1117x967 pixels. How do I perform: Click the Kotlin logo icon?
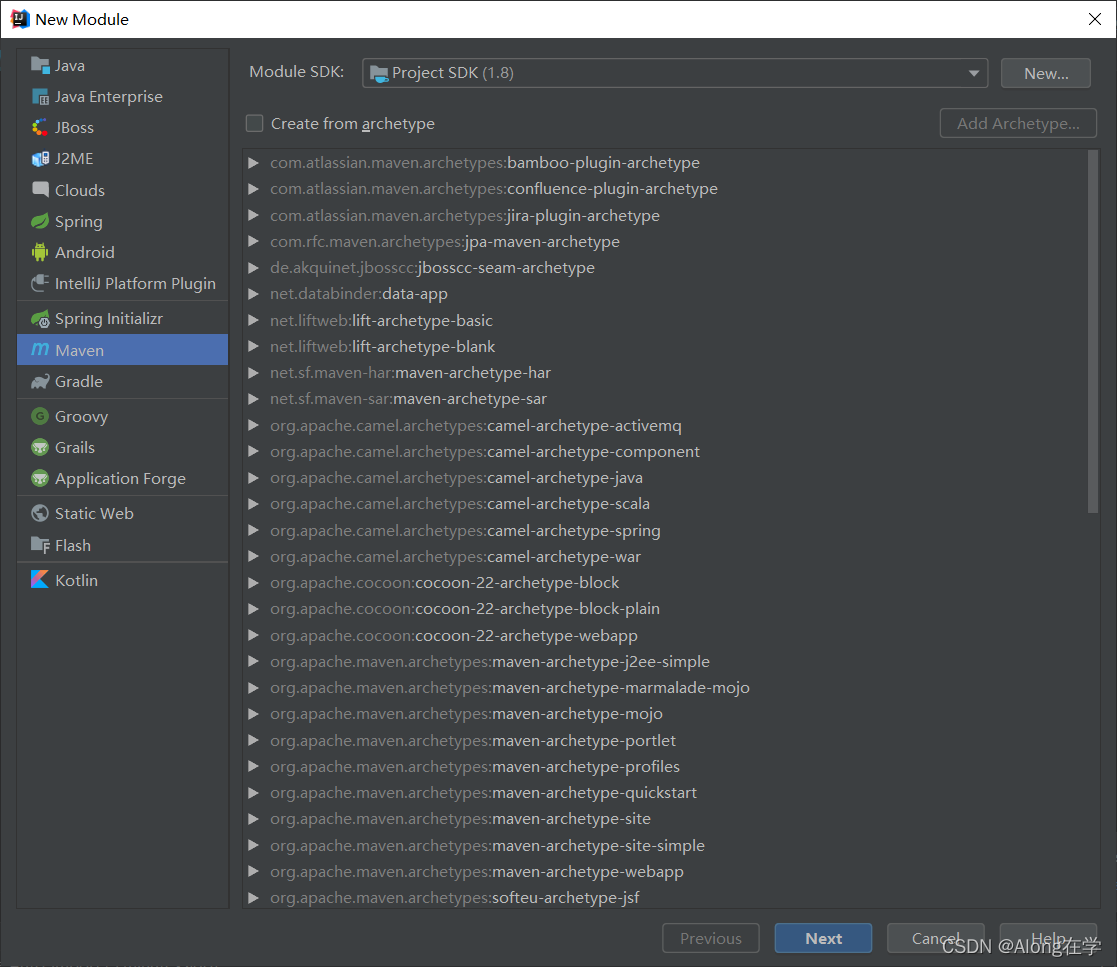click(40, 580)
